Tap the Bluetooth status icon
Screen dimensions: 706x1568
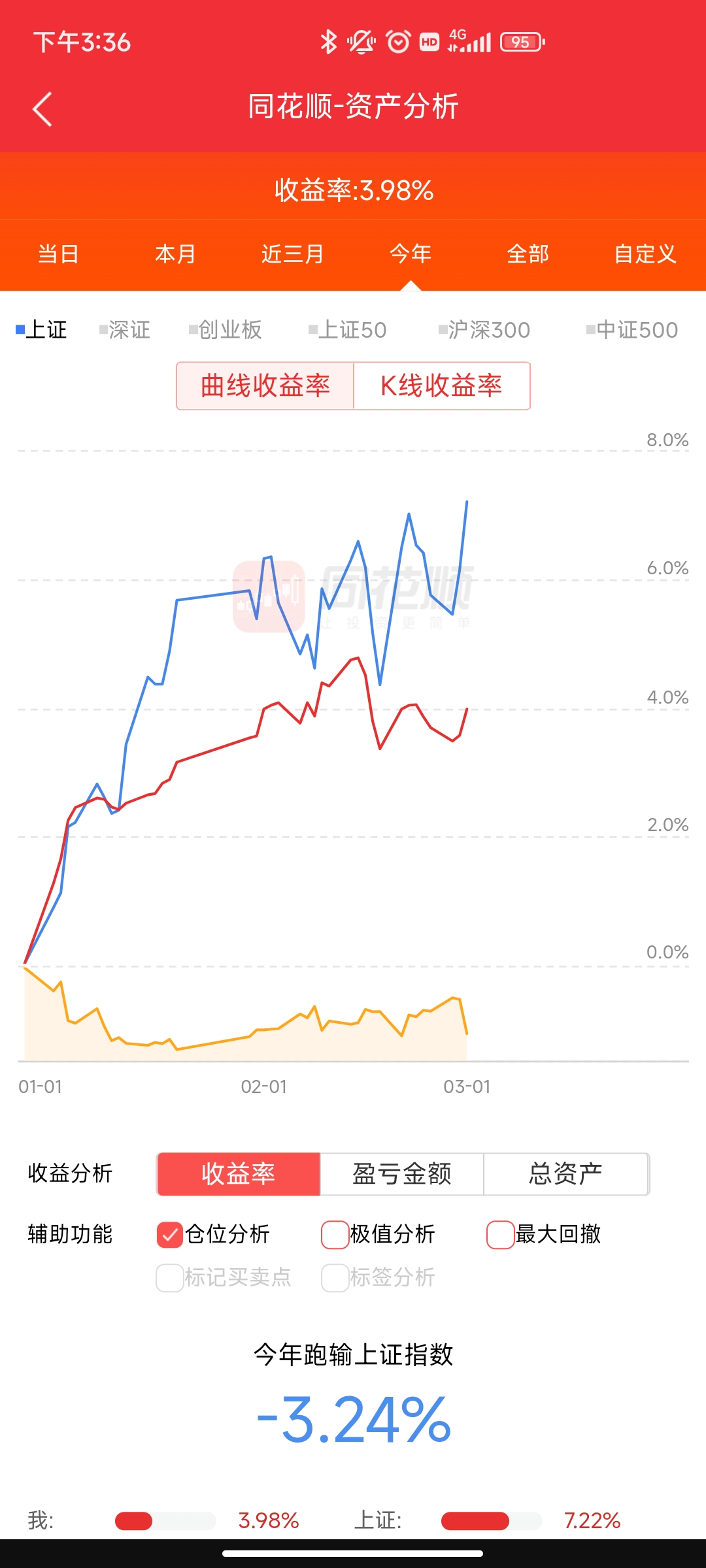click(328, 42)
